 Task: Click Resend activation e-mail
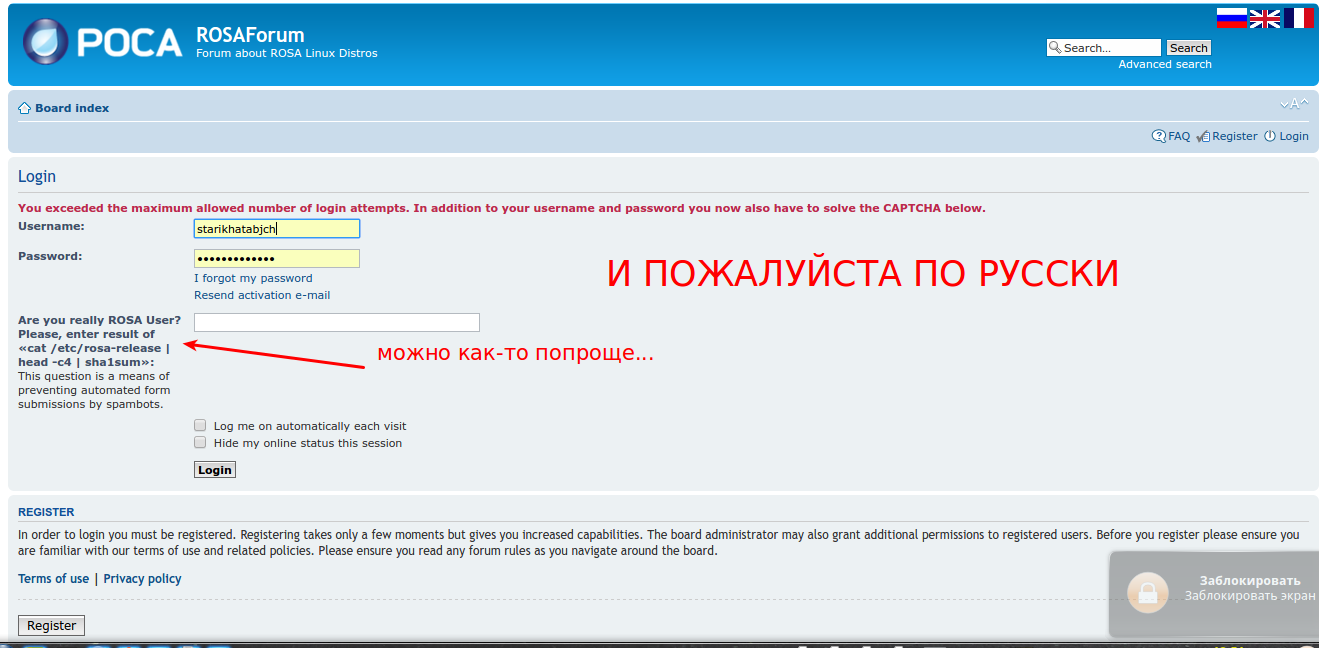pos(262,295)
